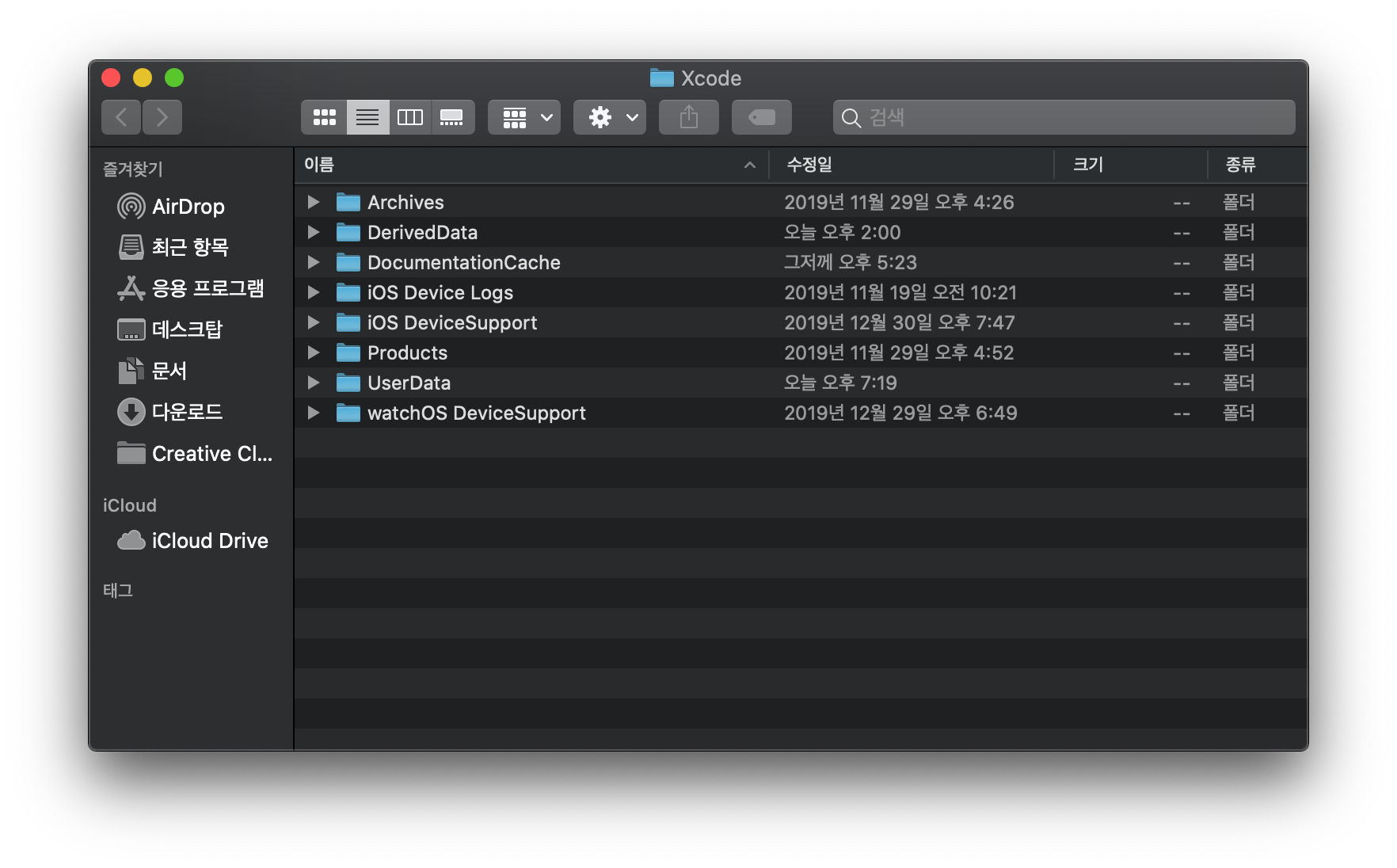Expand the Archives folder disclosure triangle
Image resolution: width=1397 pixels, height=868 pixels.
pyautogui.click(x=314, y=202)
